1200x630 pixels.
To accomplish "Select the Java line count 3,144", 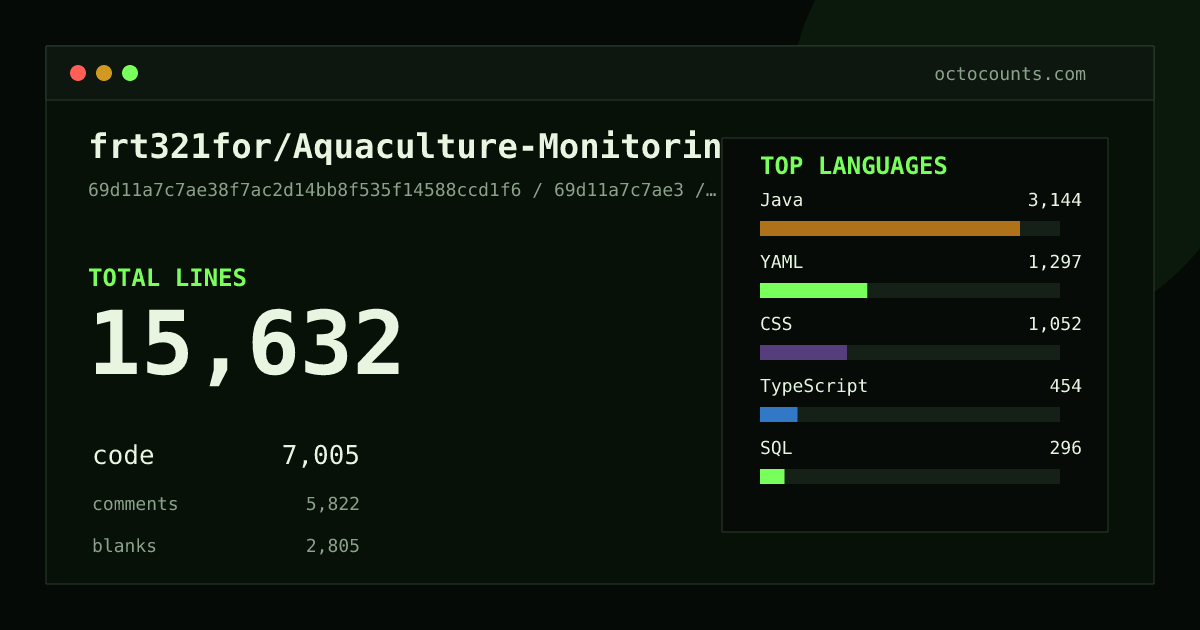I will coord(1054,200).
